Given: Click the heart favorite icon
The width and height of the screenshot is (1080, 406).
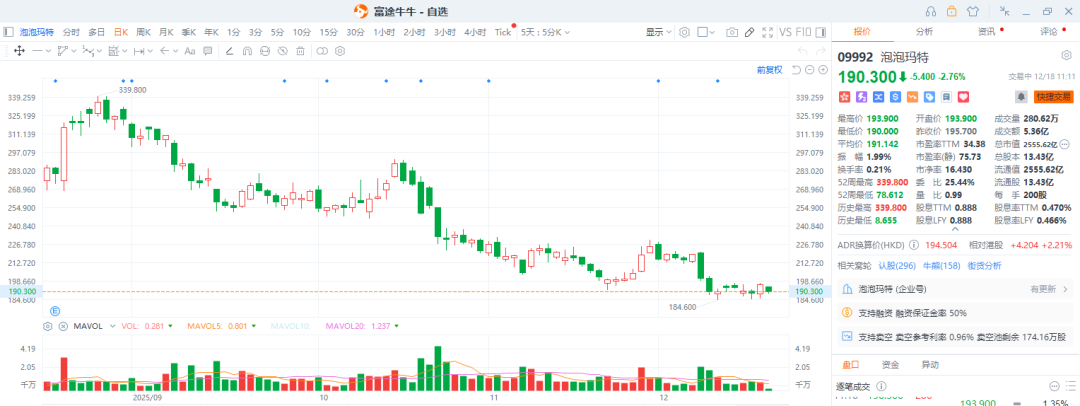Looking at the screenshot, I should (963, 97).
